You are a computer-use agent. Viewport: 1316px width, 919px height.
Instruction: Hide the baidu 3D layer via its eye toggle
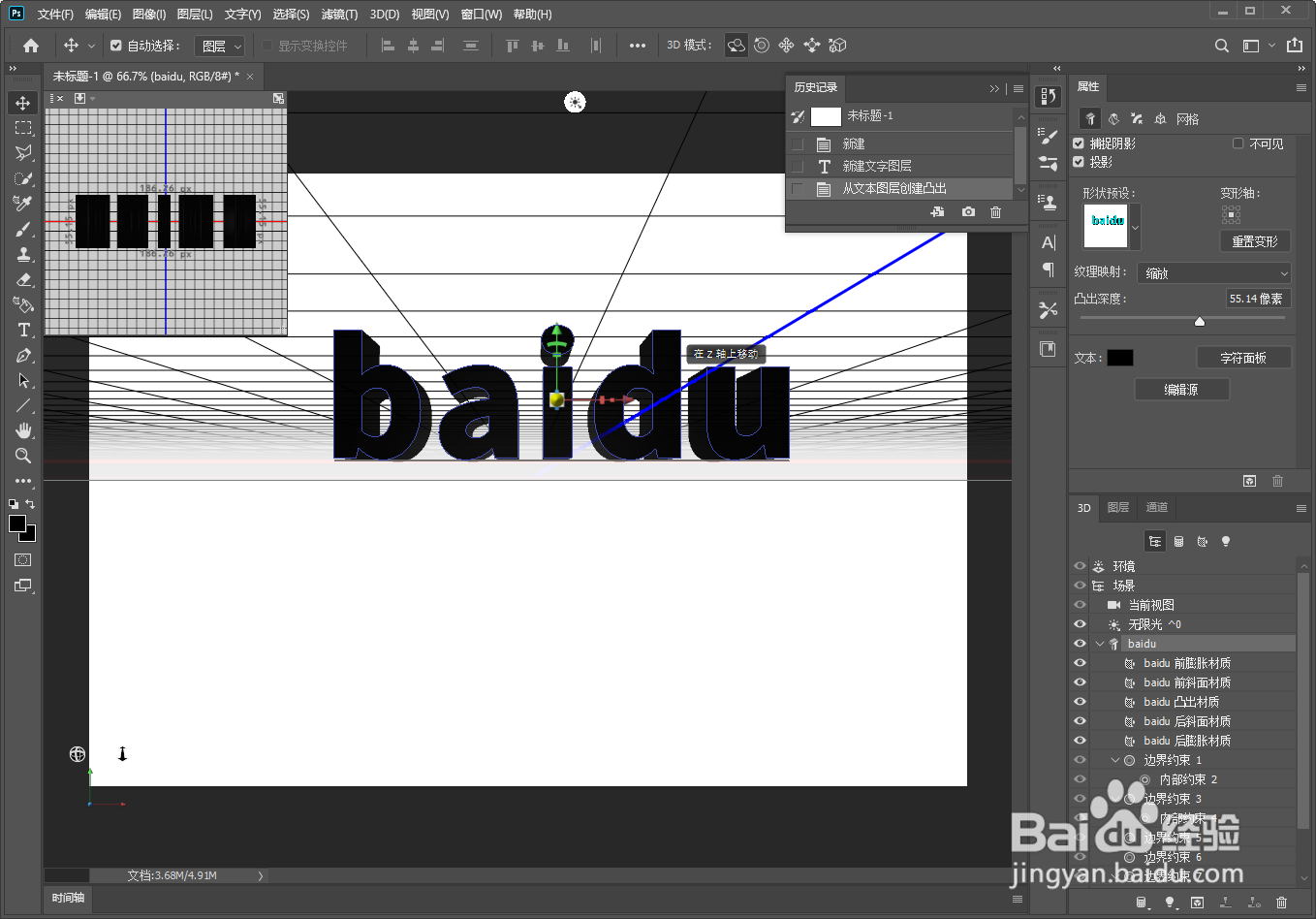tap(1080, 643)
